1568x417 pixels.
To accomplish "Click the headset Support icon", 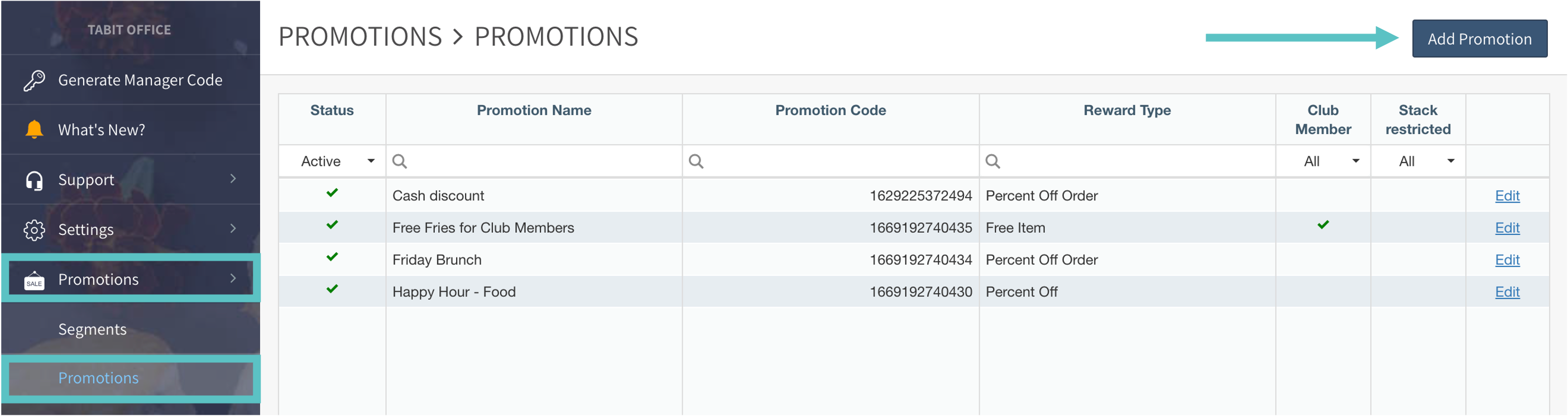I will tap(34, 180).
